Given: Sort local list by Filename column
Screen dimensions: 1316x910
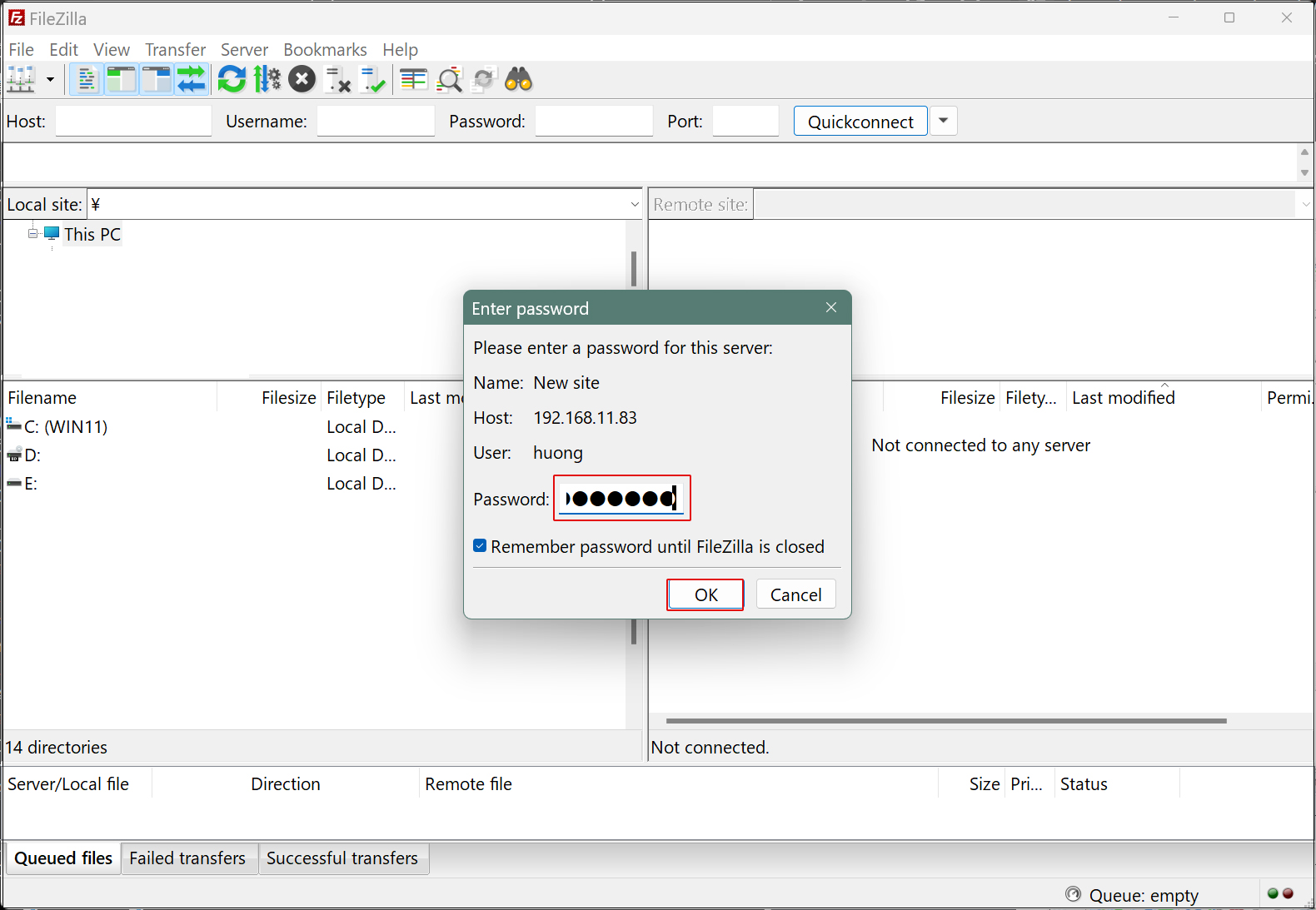Looking at the screenshot, I should click(x=111, y=397).
